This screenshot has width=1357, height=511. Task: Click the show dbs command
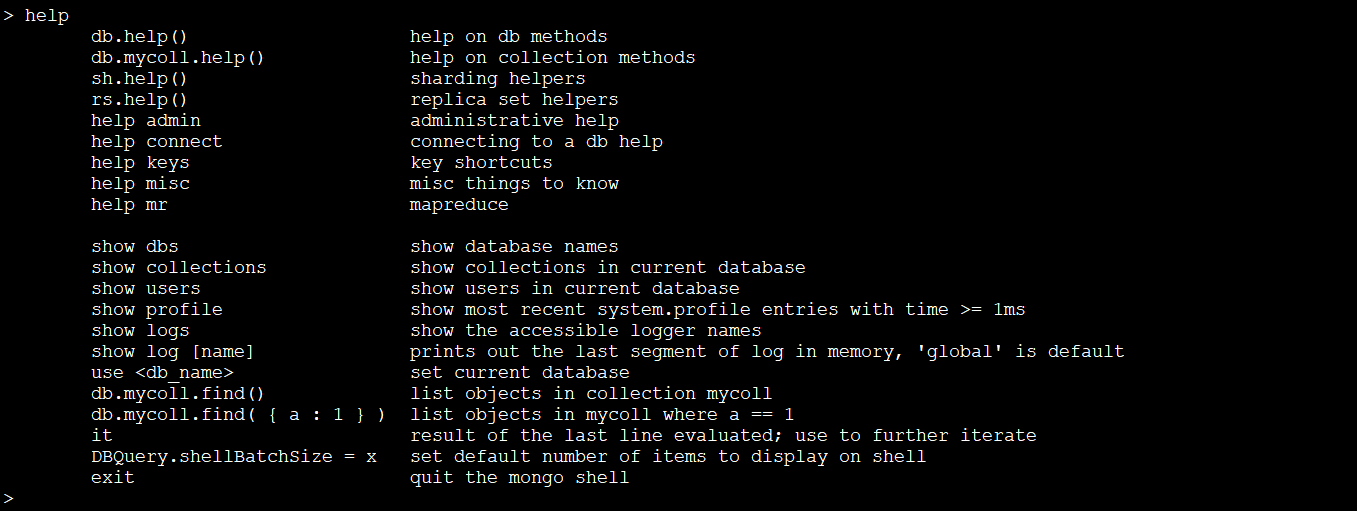[x=135, y=246]
